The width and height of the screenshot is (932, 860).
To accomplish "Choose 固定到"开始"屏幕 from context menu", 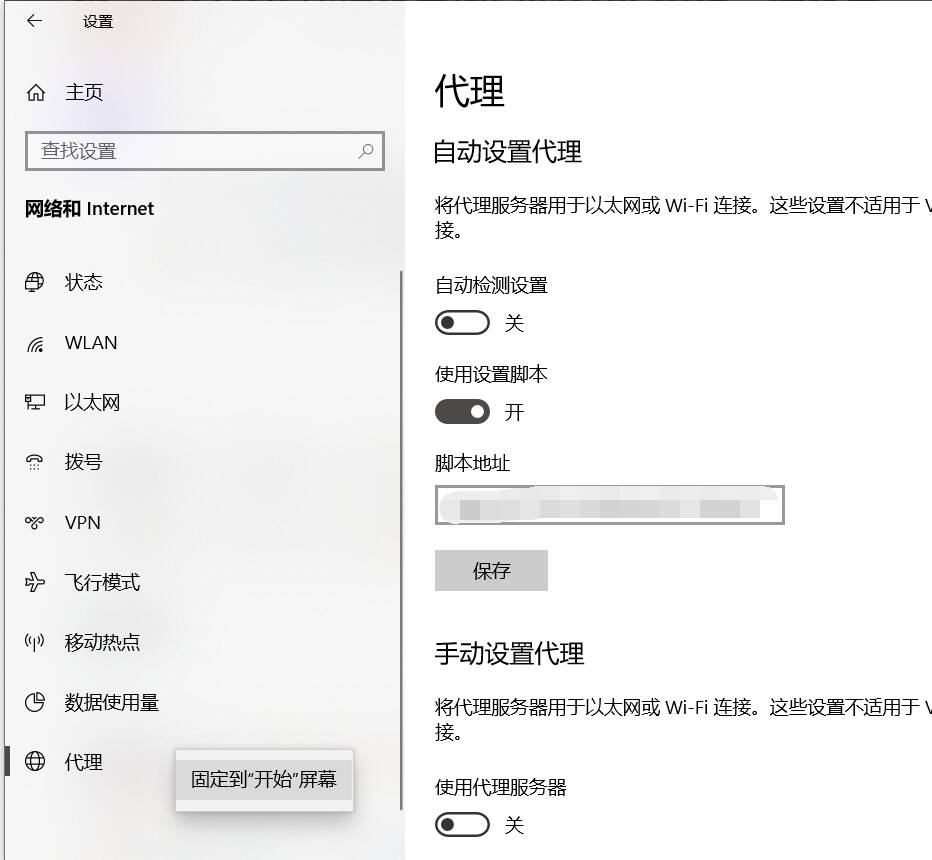I will [x=264, y=780].
